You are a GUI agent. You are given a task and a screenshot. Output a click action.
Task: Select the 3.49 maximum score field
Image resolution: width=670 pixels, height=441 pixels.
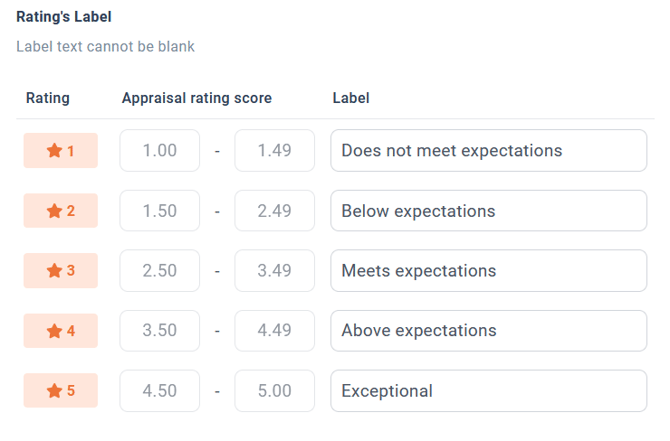(x=274, y=270)
